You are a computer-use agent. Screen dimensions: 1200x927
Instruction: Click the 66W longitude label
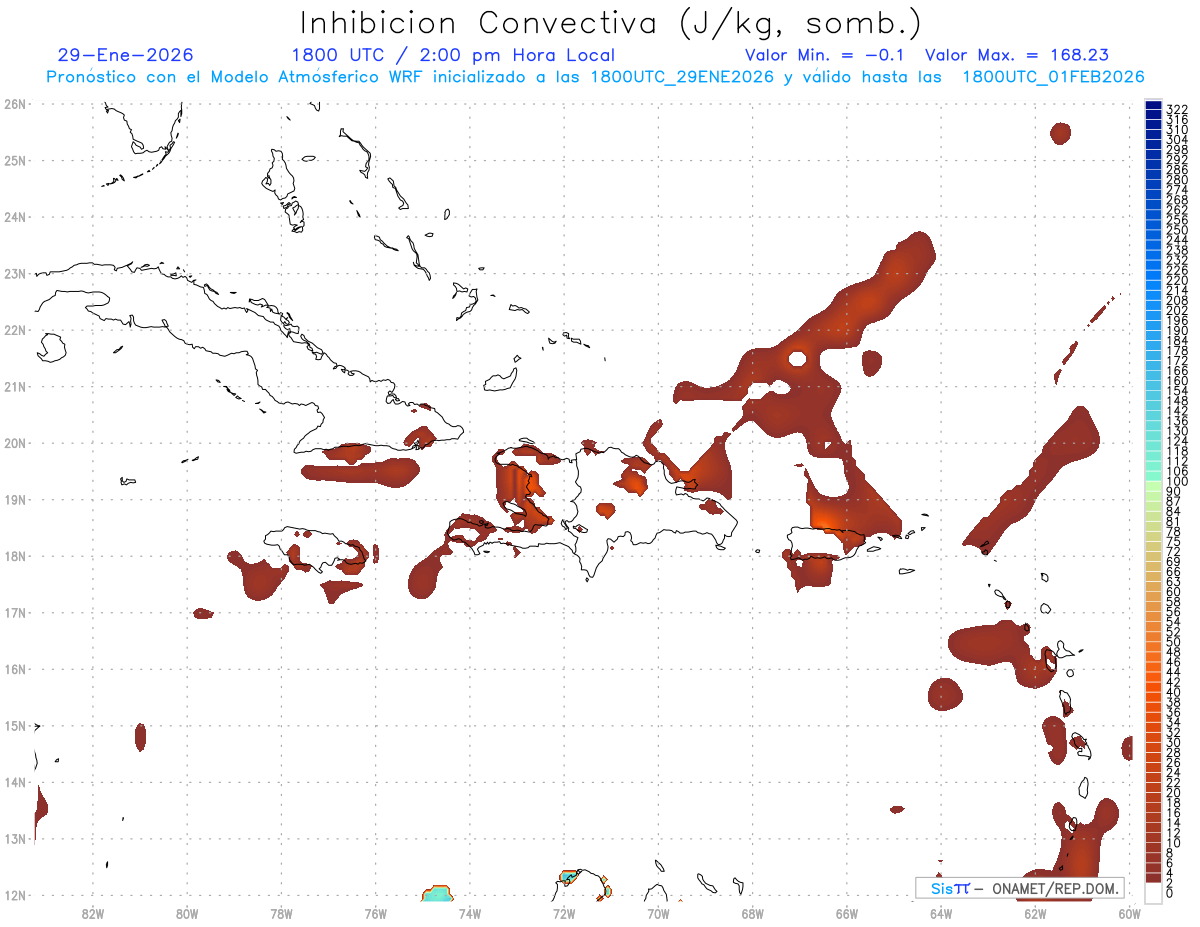click(846, 912)
